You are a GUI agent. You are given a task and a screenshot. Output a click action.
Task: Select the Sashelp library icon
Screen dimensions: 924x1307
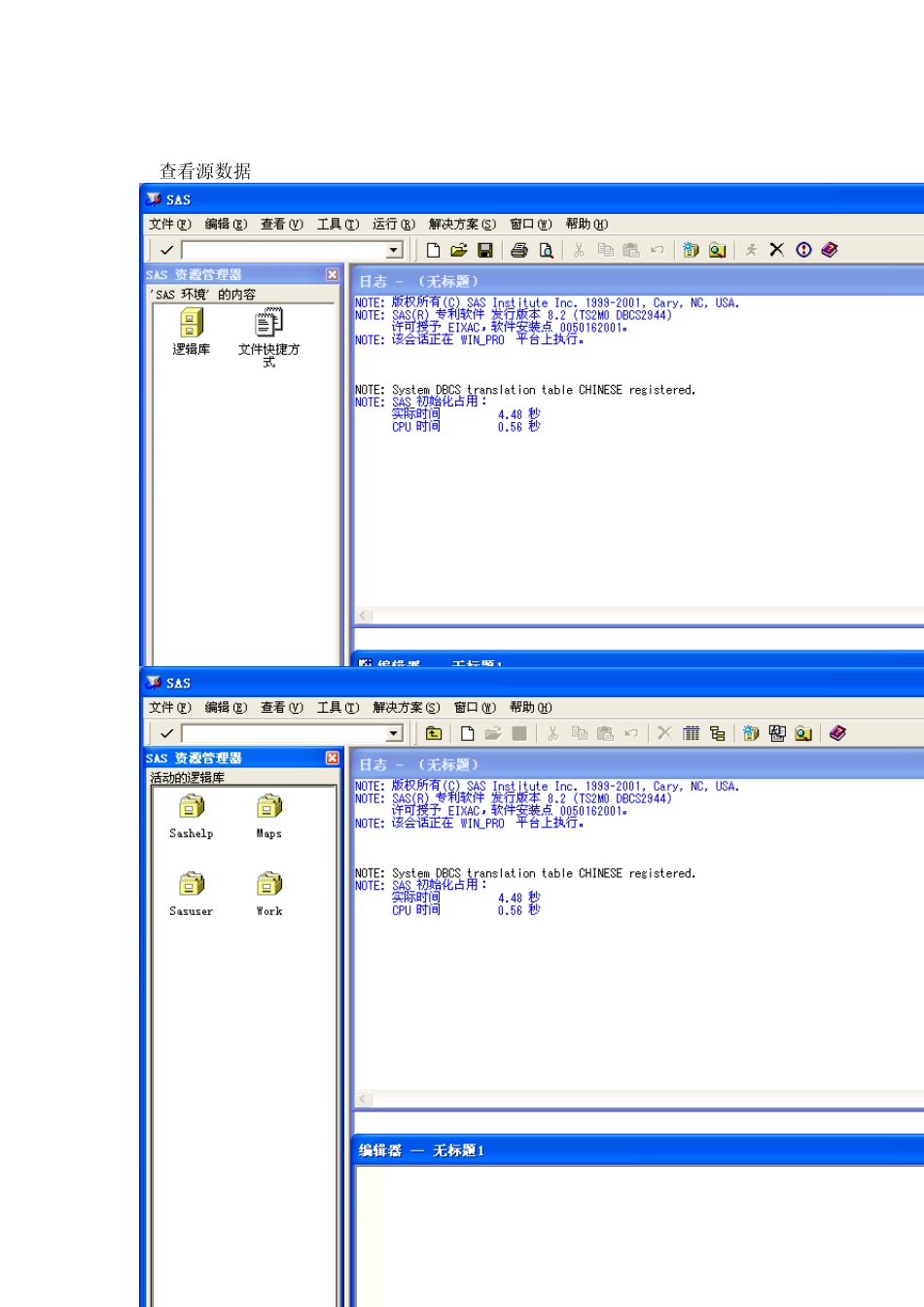pyautogui.click(x=192, y=817)
